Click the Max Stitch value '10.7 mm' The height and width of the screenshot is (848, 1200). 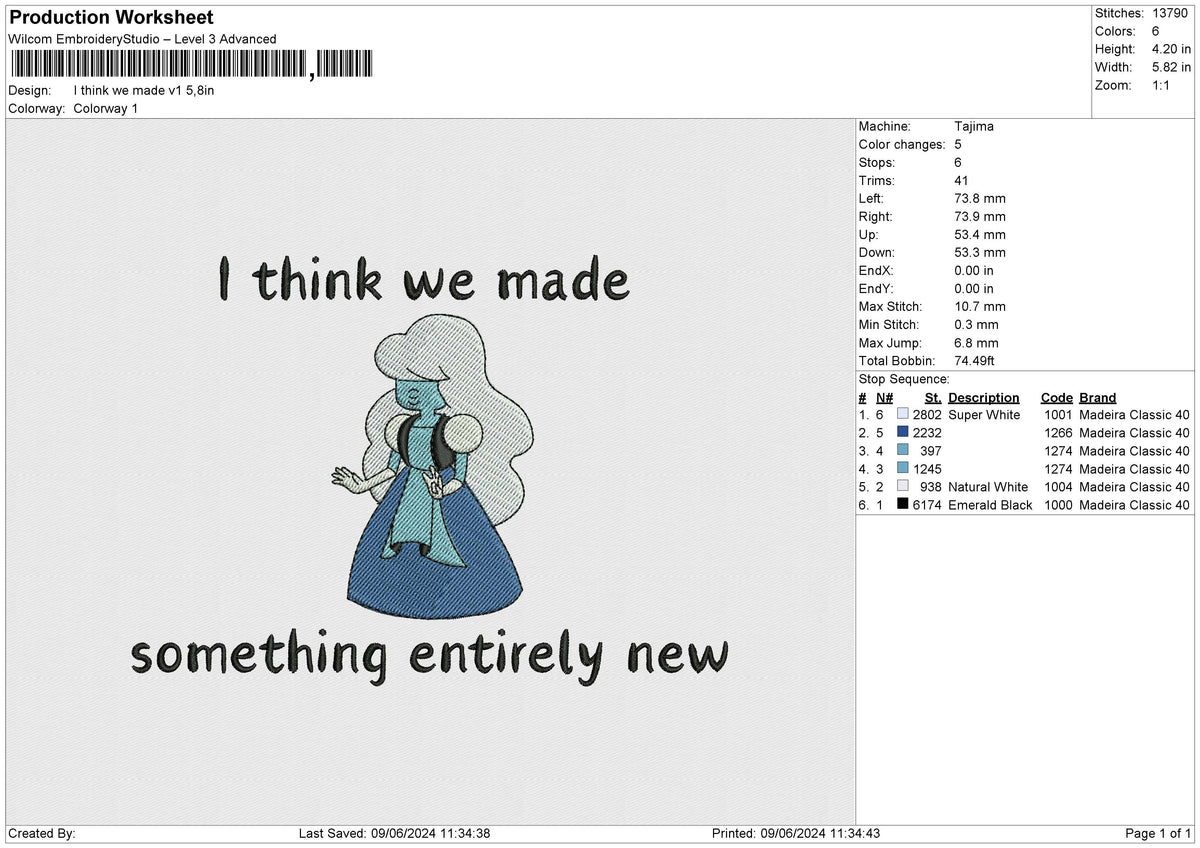[980, 306]
